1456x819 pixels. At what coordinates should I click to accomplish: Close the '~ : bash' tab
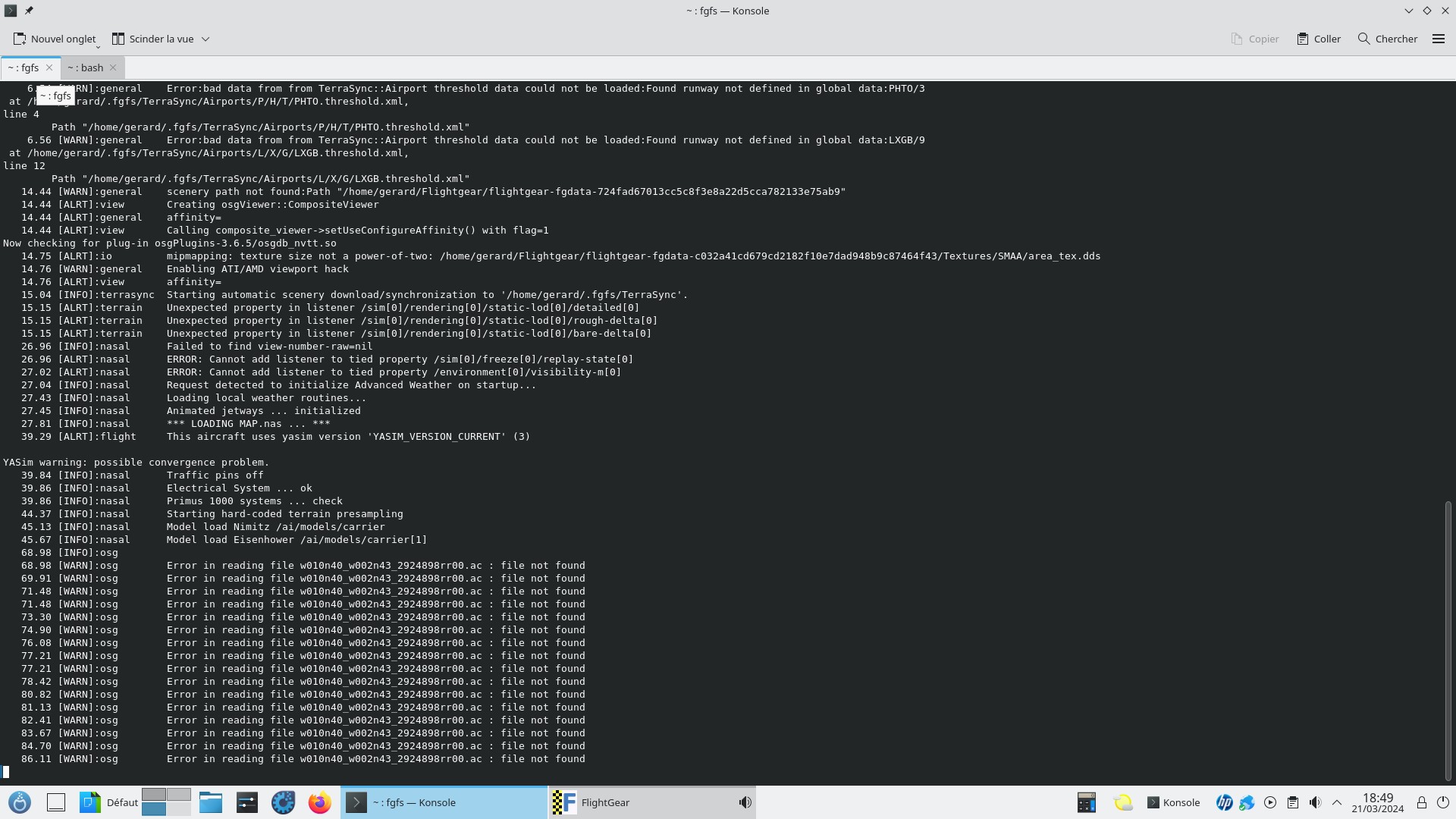(x=113, y=67)
